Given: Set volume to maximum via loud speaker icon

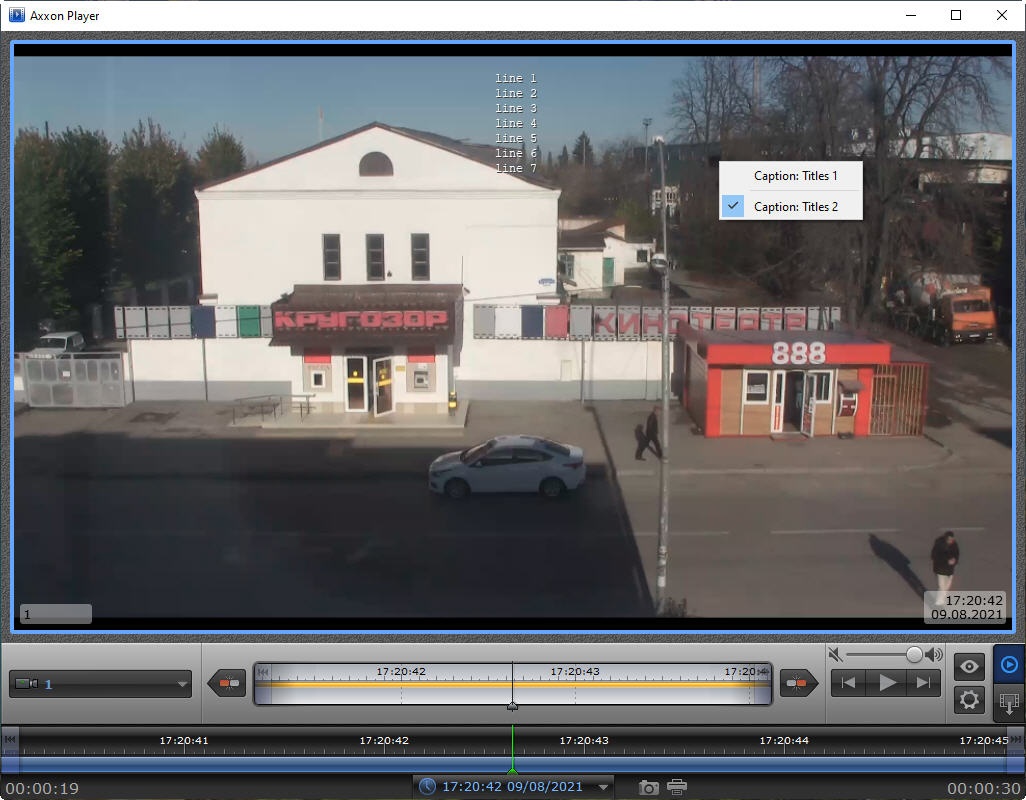Looking at the screenshot, I should point(934,655).
